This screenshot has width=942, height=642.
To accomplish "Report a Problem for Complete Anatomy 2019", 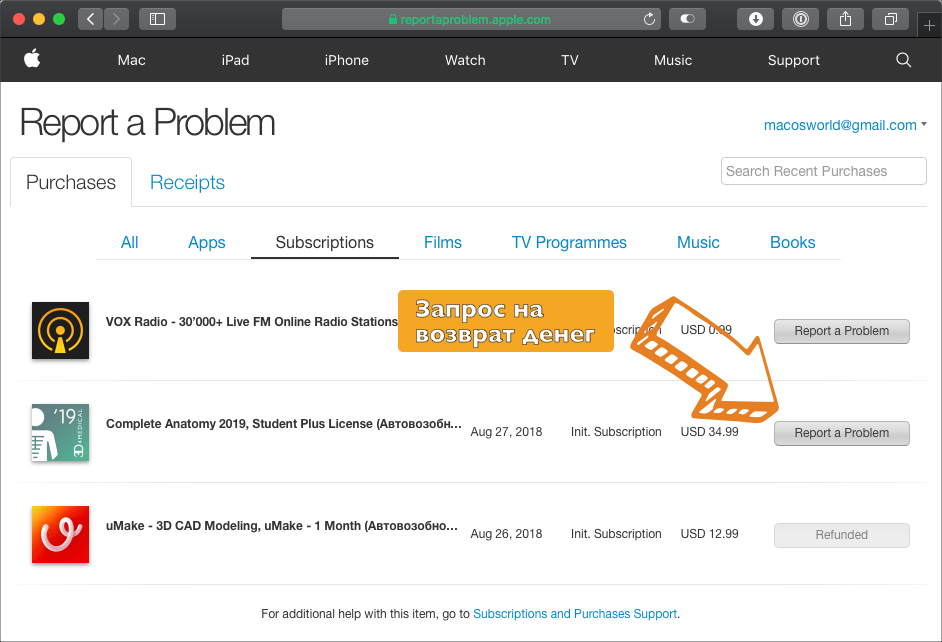I will [842, 433].
